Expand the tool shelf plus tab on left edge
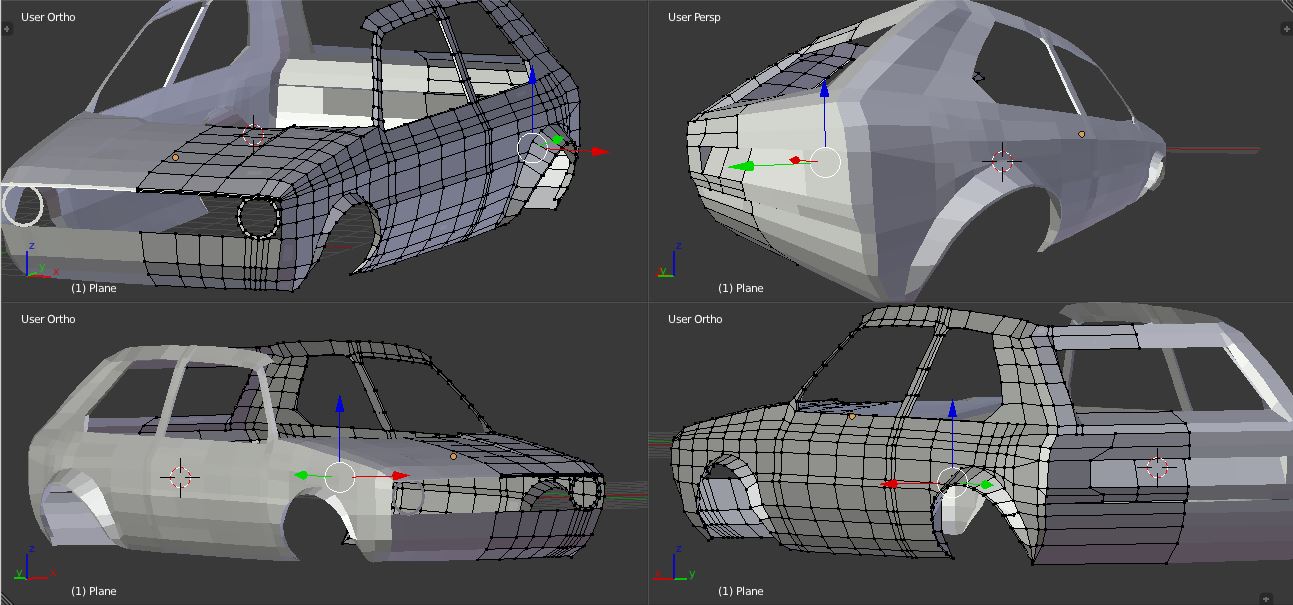 (7, 29)
